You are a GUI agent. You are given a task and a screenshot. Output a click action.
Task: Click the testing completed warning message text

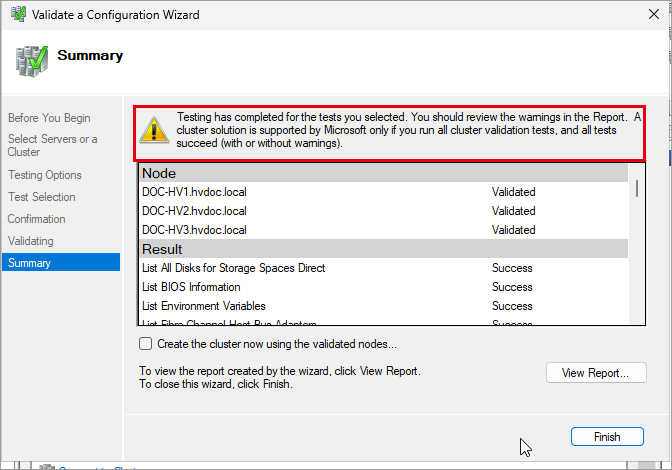coord(408,130)
